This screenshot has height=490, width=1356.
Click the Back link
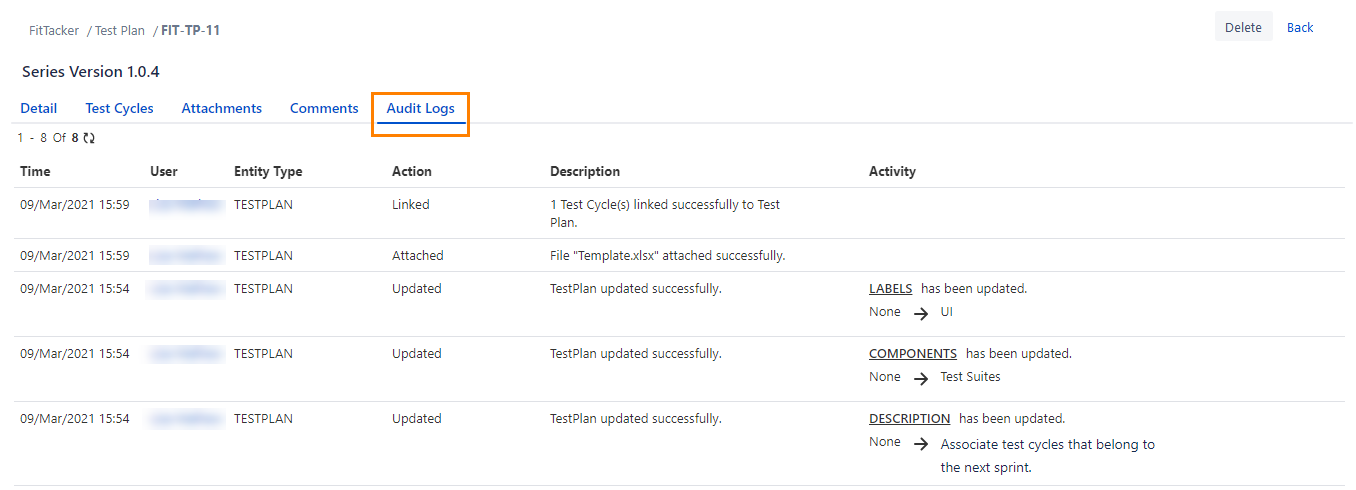(1300, 27)
